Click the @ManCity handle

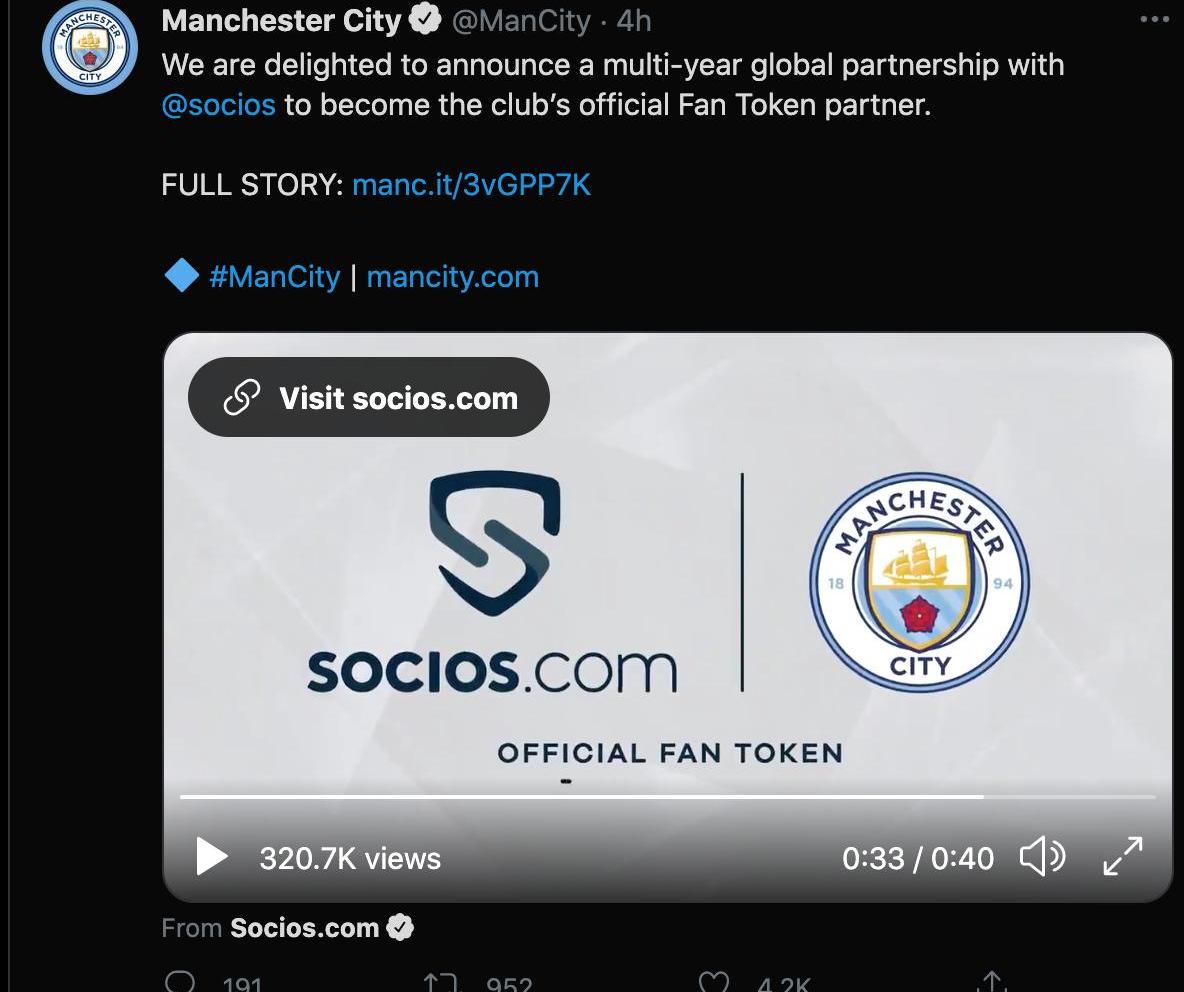click(x=521, y=20)
